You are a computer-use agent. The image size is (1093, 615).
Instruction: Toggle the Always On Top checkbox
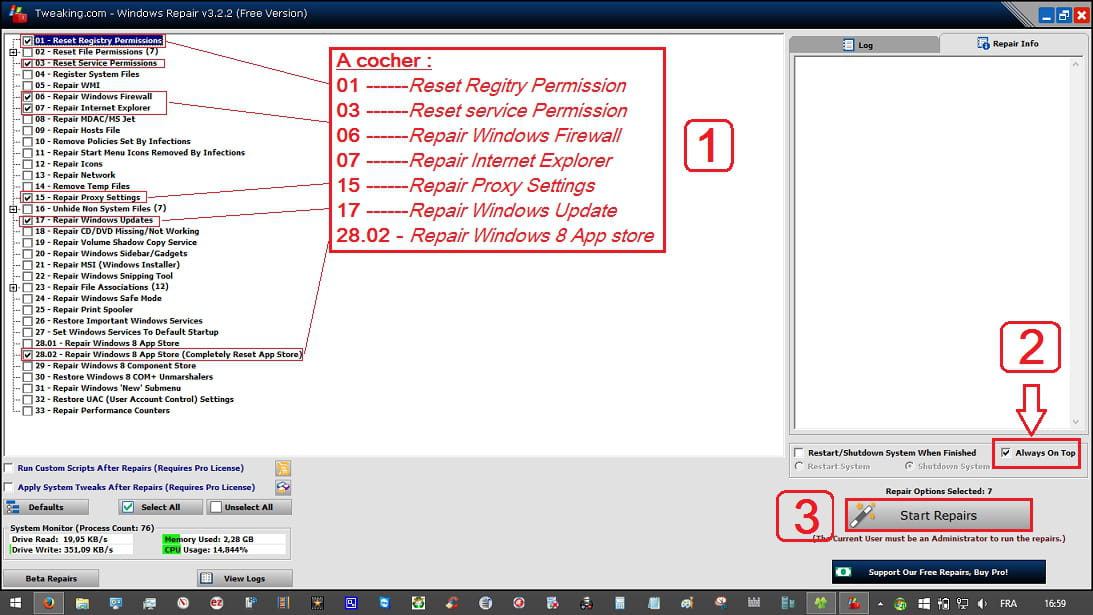point(1006,453)
